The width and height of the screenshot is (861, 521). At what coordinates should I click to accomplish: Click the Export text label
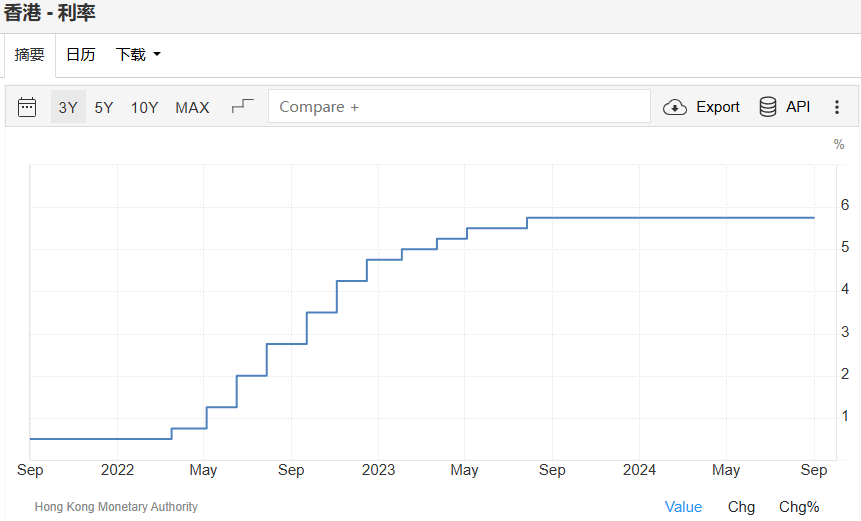[717, 107]
